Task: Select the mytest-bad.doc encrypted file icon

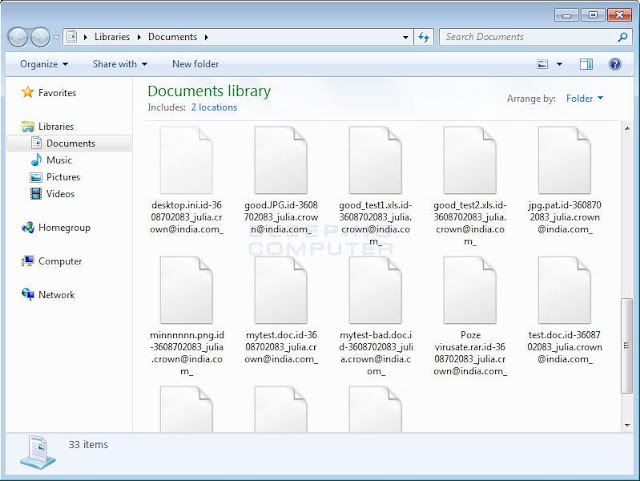Action: tap(375, 290)
